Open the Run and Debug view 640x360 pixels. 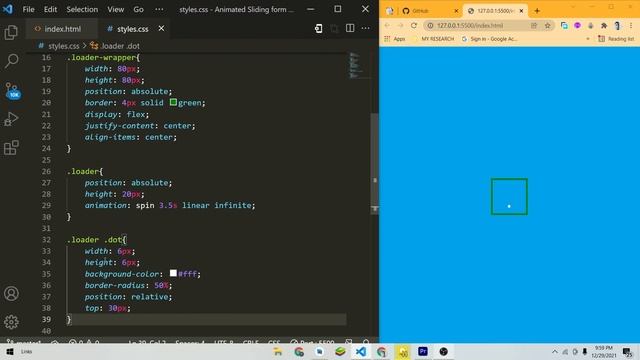(x=11, y=119)
